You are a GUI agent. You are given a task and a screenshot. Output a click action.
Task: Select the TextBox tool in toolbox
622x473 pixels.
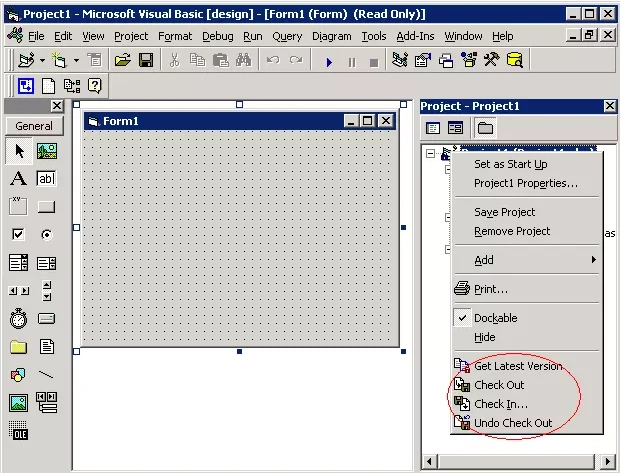click(x=46, y=179)
